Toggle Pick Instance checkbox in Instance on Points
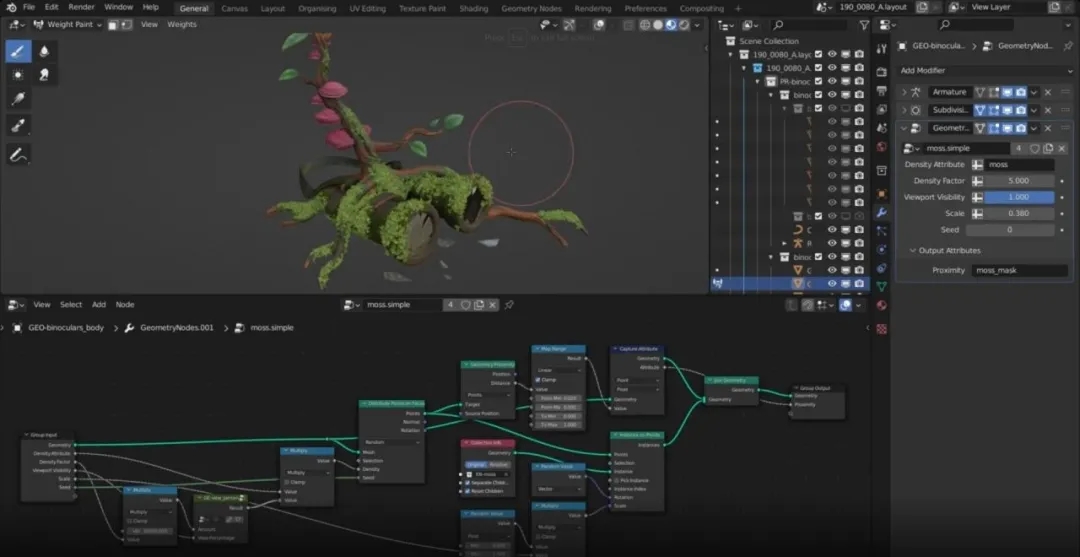Image resolution: width=1080 pixels, height=557 pixels. pos(616,480)
